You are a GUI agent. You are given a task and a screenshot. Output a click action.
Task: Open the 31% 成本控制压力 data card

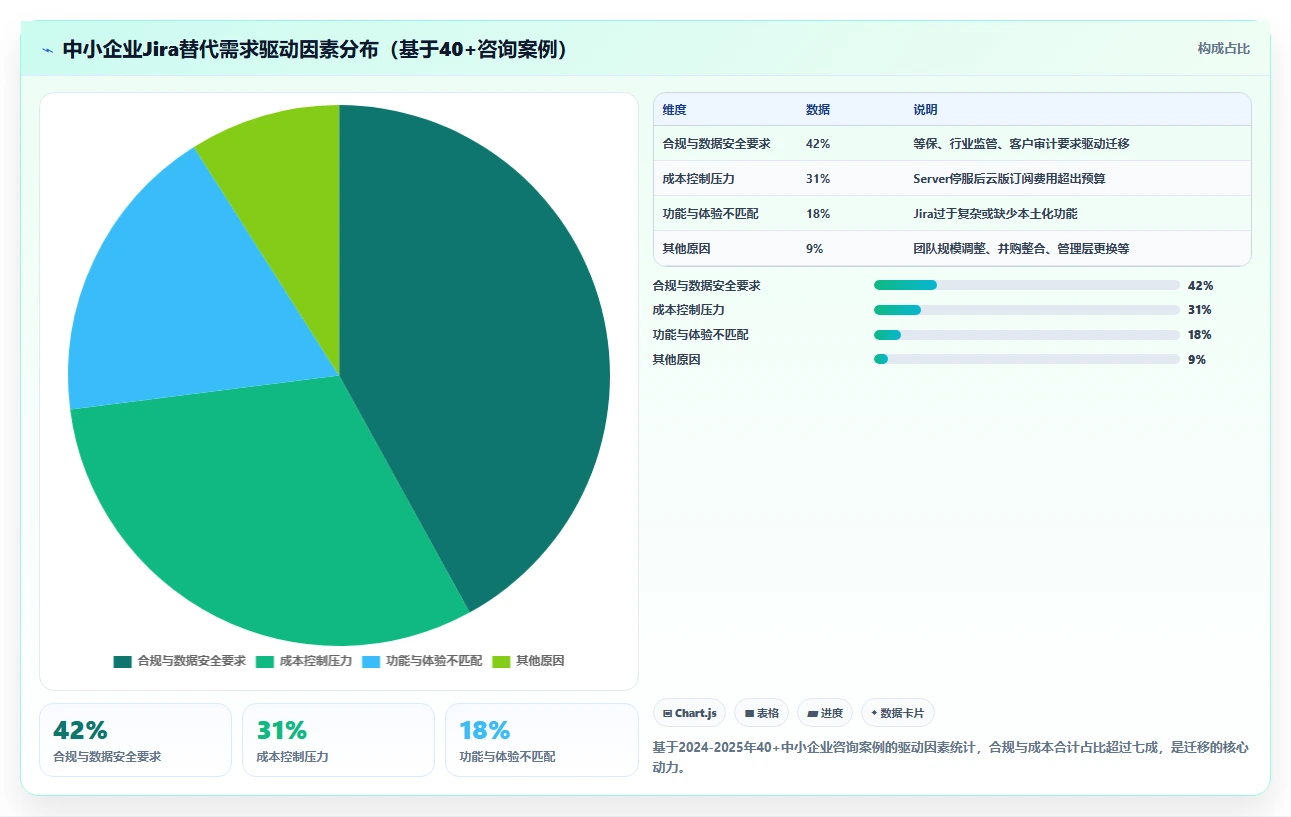(338, 740)
